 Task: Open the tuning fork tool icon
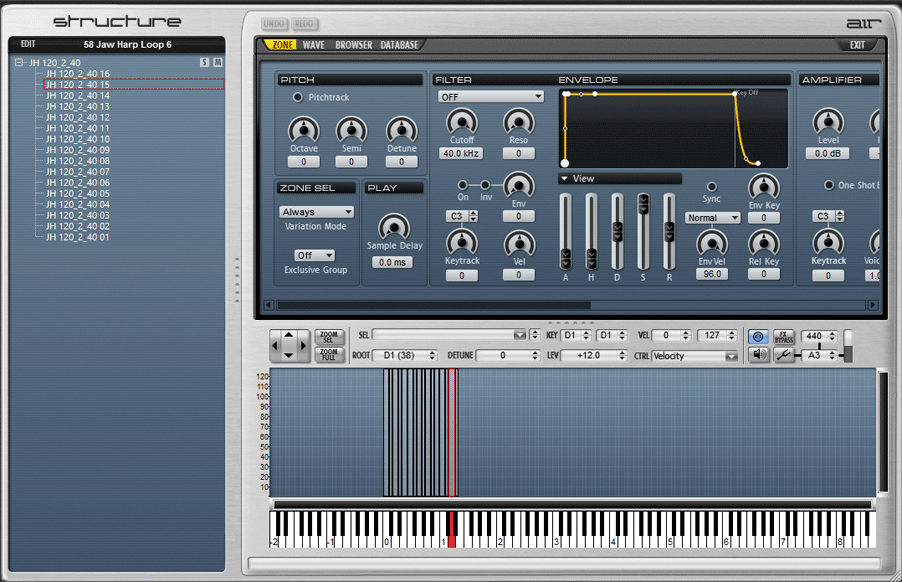(785, 352)
